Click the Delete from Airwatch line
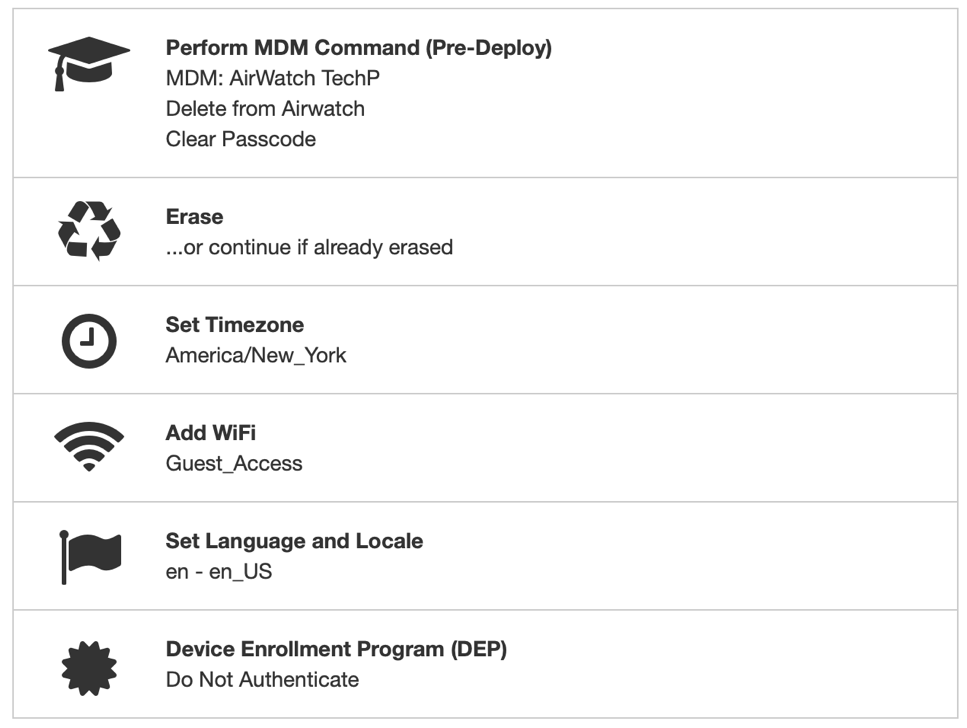The image size is (967, 728). coord(265,108)
